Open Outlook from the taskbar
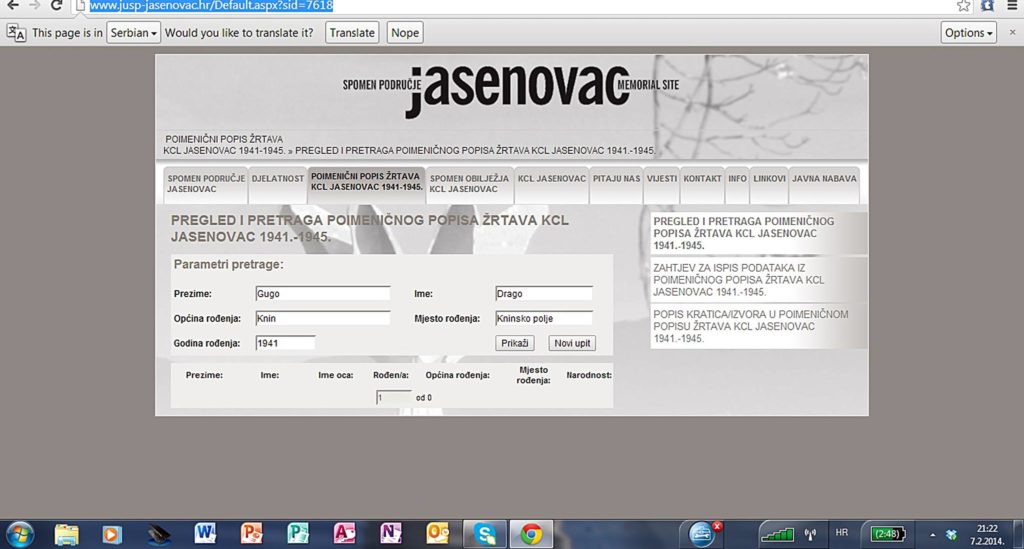Screen dimensions: 1024x549 tap(437, 533)
